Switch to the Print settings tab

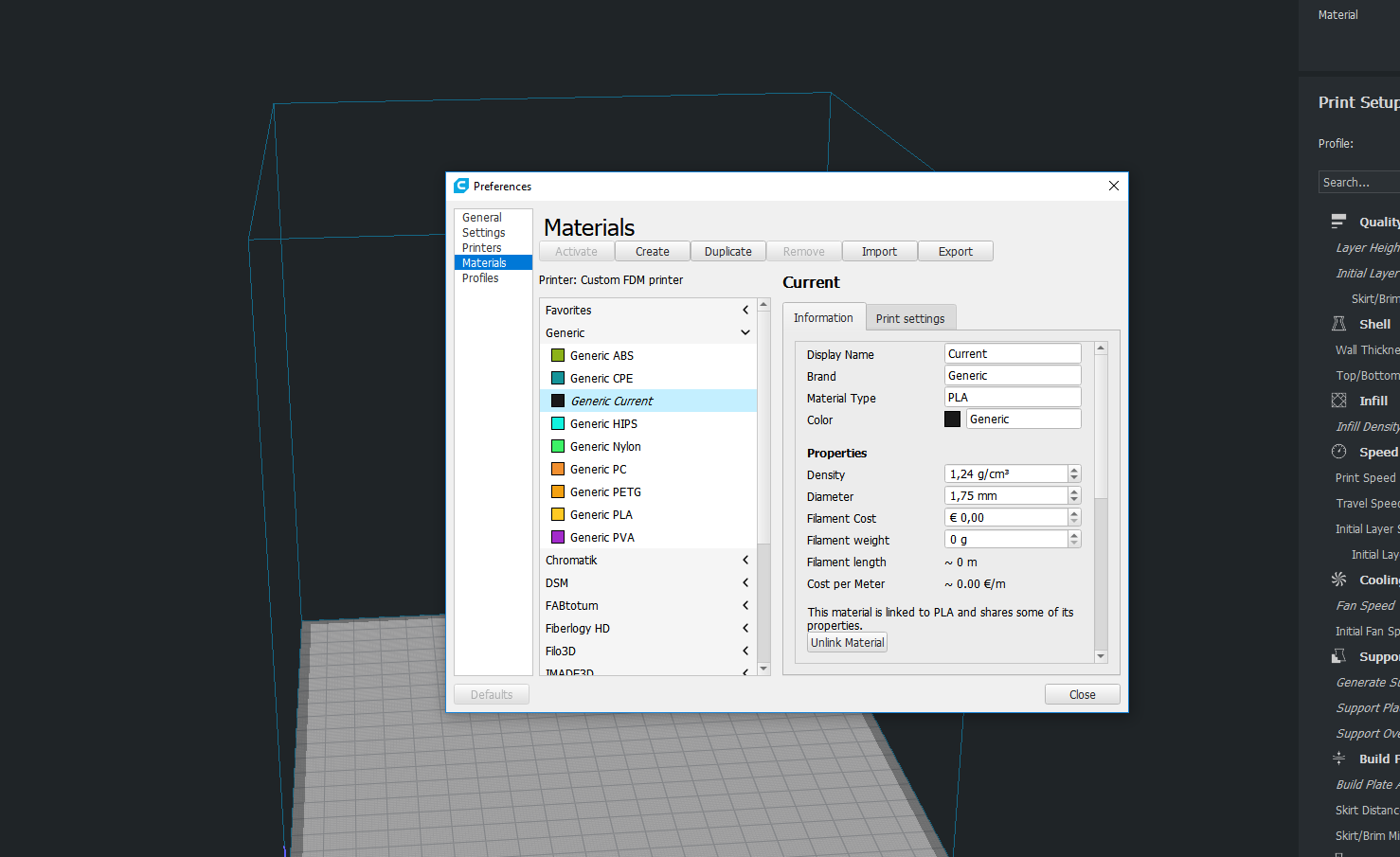[910, 318]
